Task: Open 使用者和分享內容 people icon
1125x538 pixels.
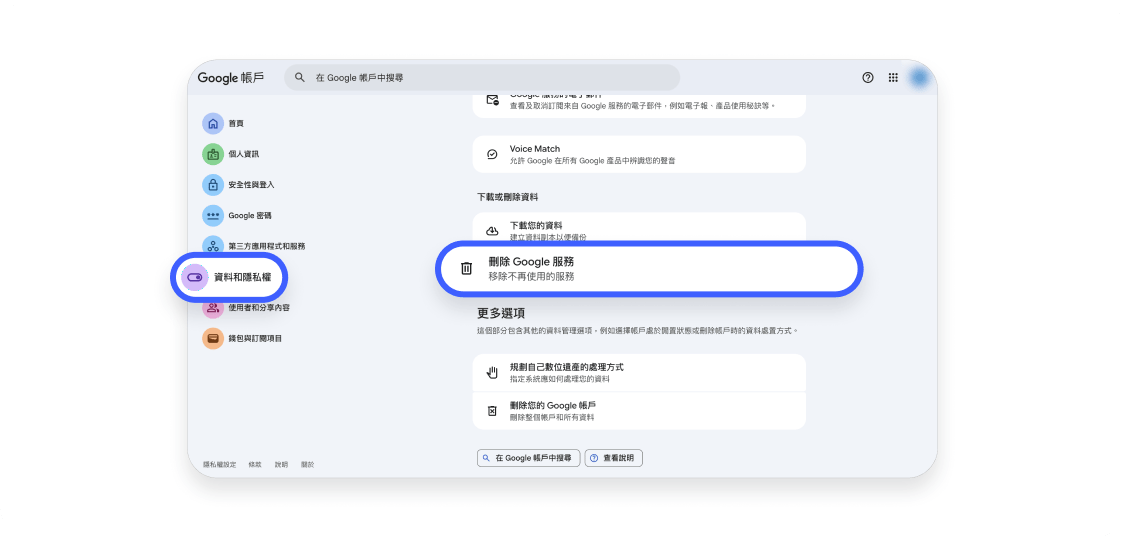Action: (212, 308)
